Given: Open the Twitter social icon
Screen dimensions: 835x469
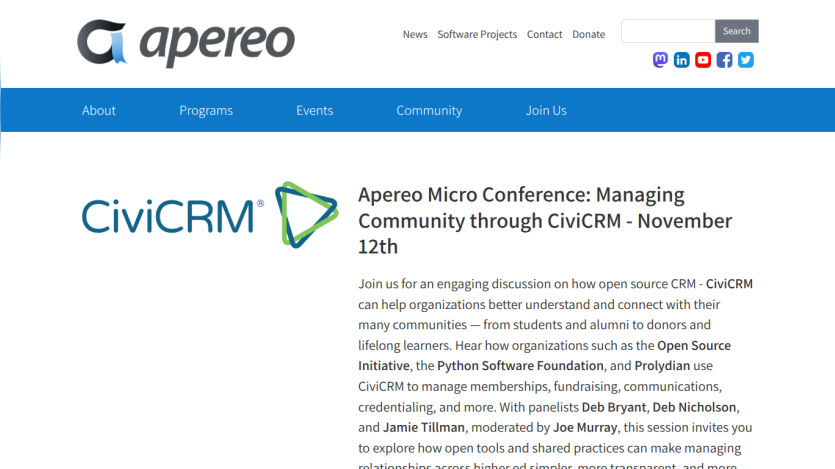Looking at the screenshot, I should point(746,60).
